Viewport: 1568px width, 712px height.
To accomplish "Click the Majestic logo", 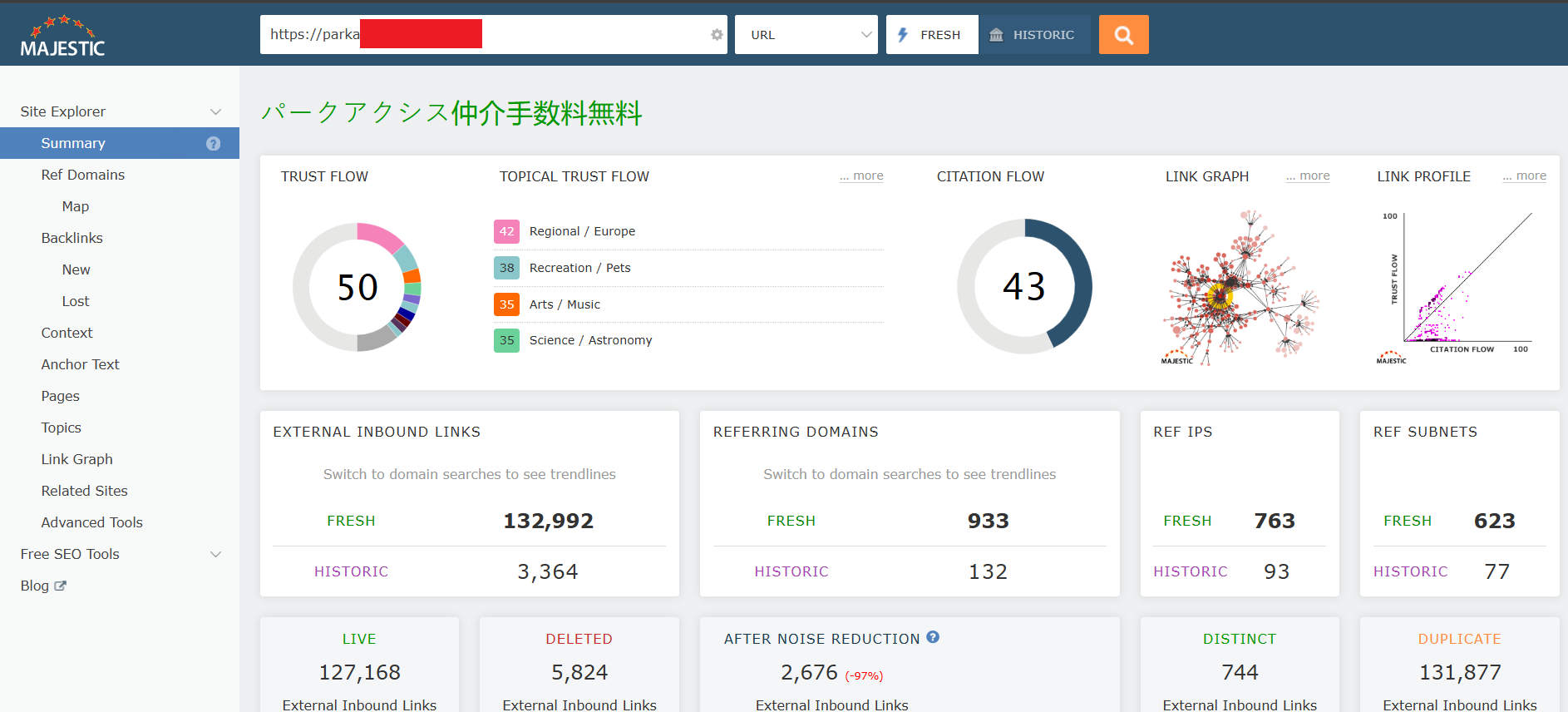I will pos(63,37).
